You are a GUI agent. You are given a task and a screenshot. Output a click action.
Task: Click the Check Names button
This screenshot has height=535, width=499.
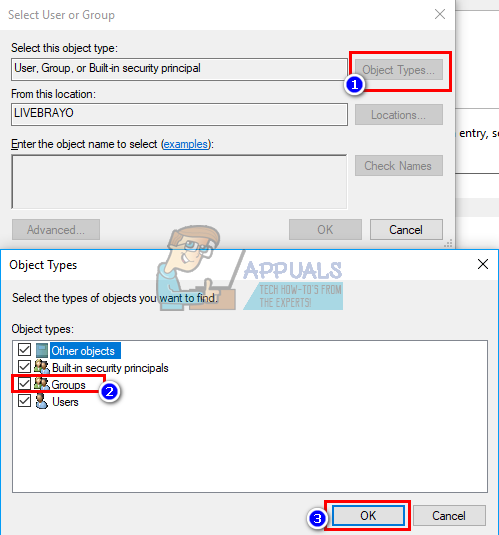click(x=399, y=165)
